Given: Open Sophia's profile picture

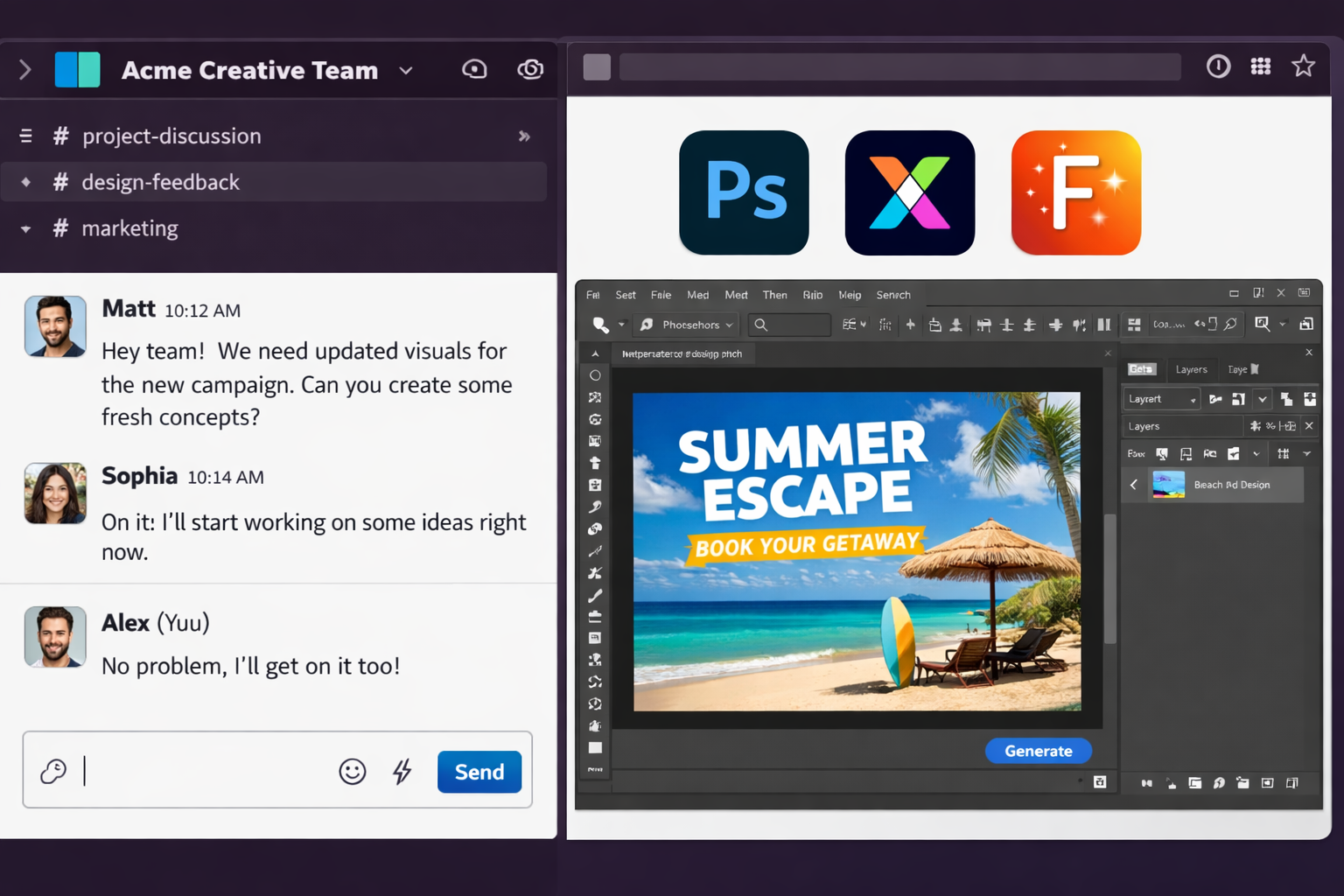Looking at the screenshot, I should click(x=55, y=493).
